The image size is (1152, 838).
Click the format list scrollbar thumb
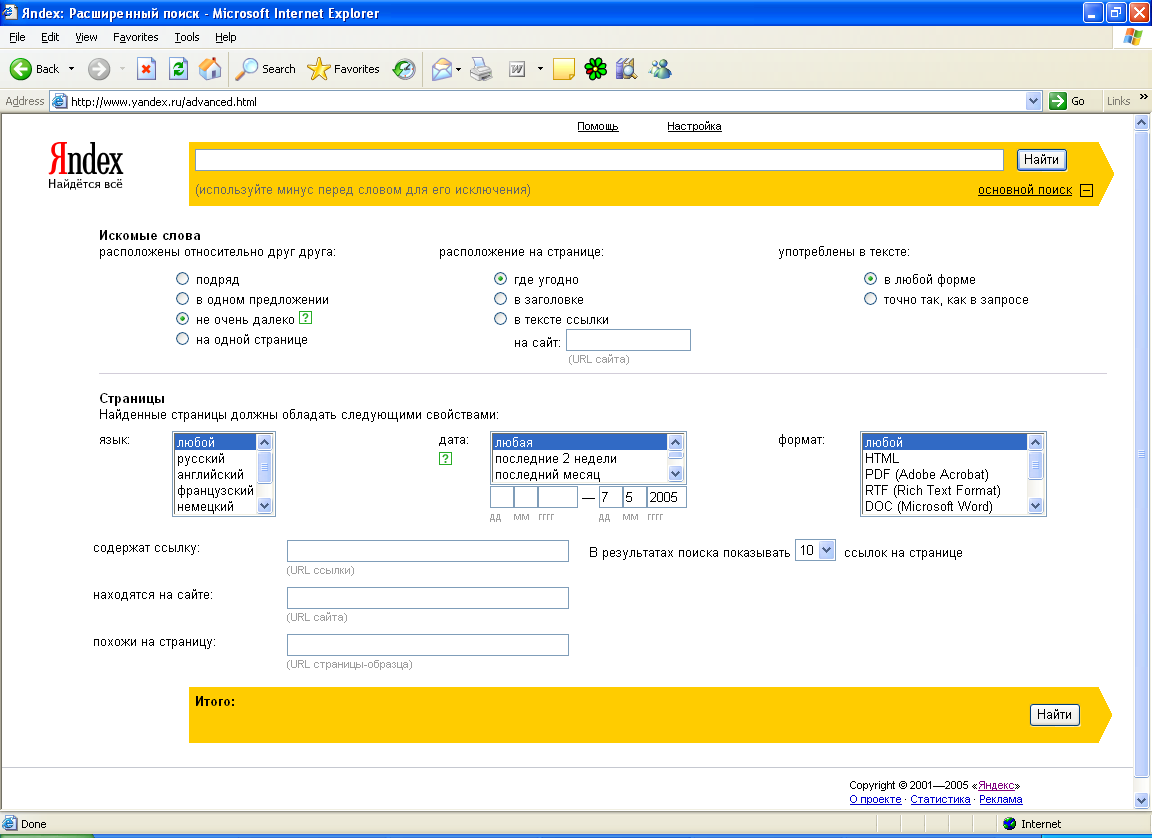click(1035, 466)
